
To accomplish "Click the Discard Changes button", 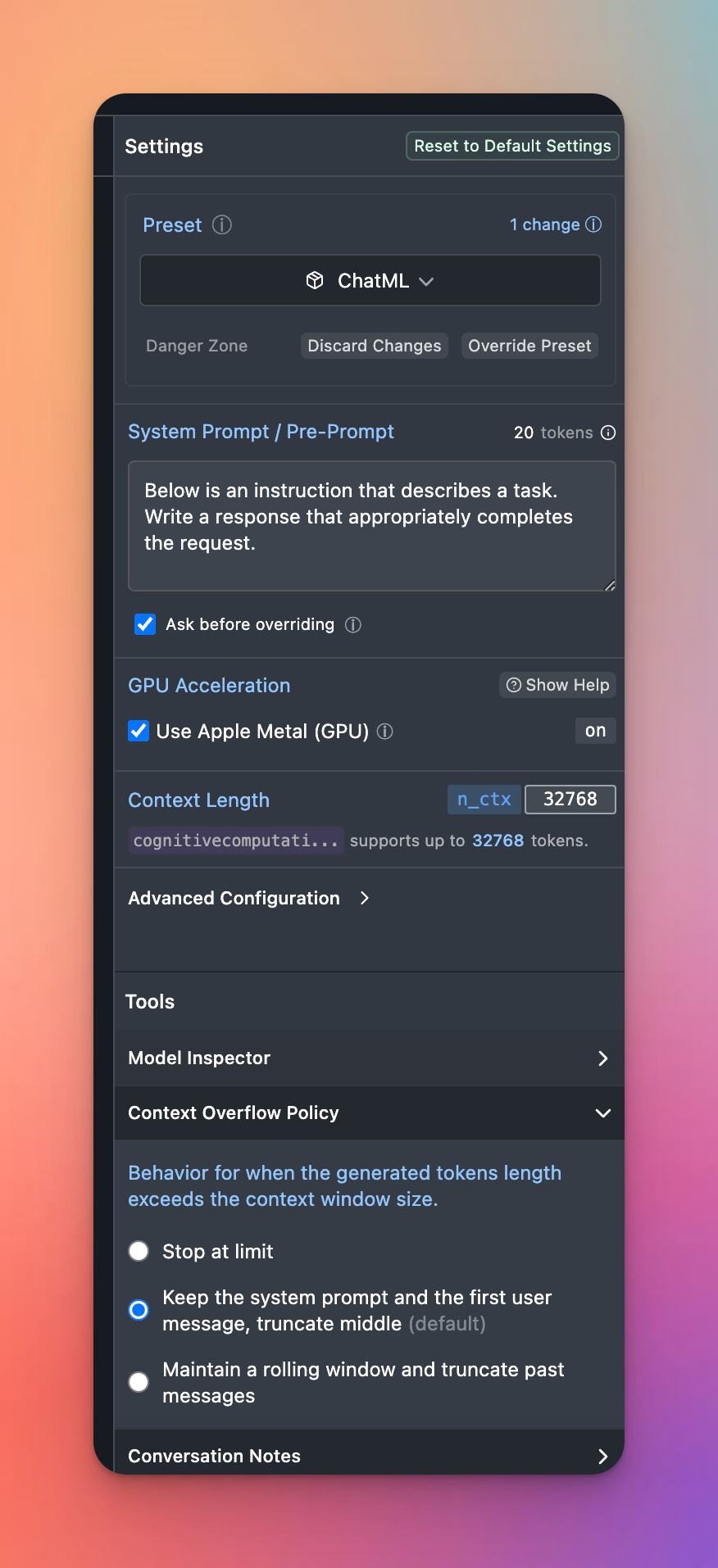I will click(375, 346).
